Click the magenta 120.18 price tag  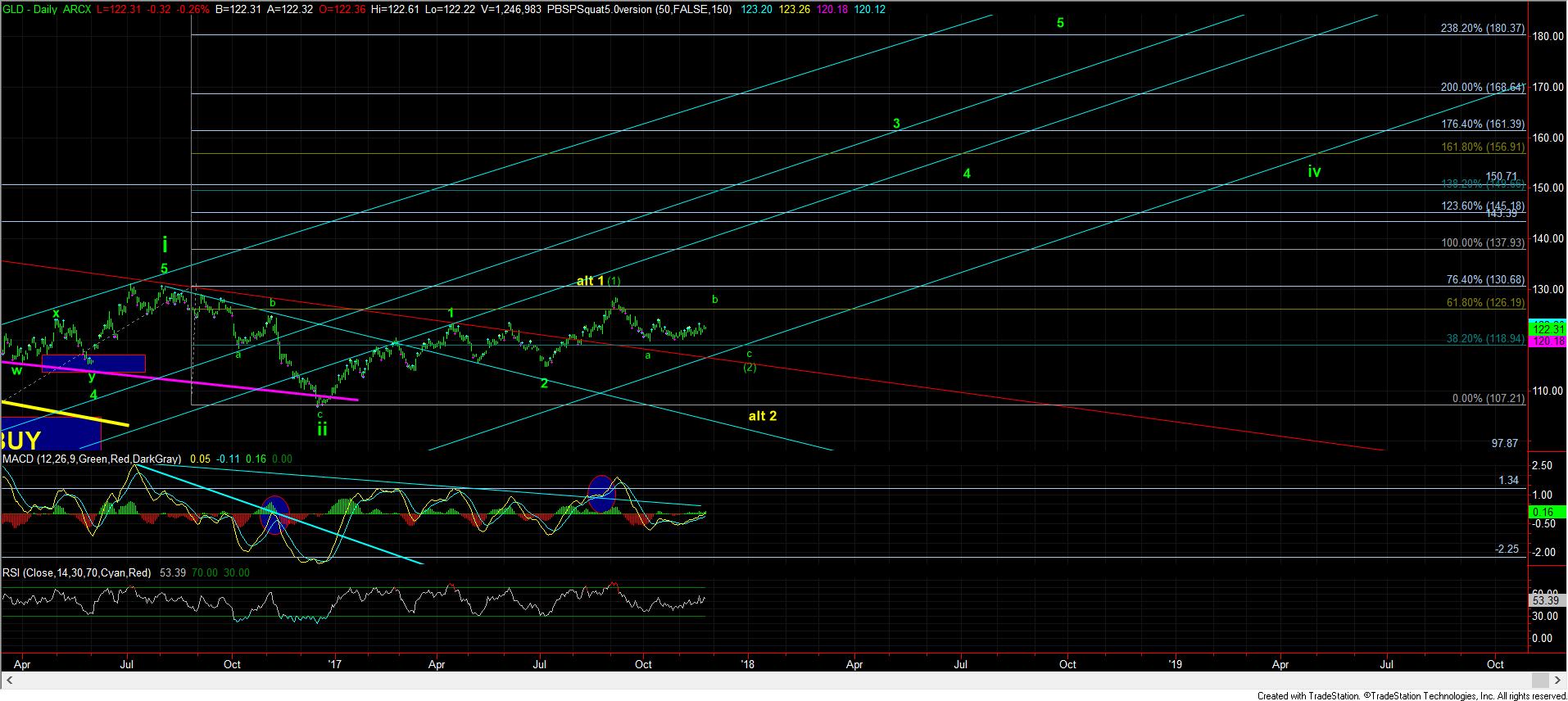point(1548,341)
